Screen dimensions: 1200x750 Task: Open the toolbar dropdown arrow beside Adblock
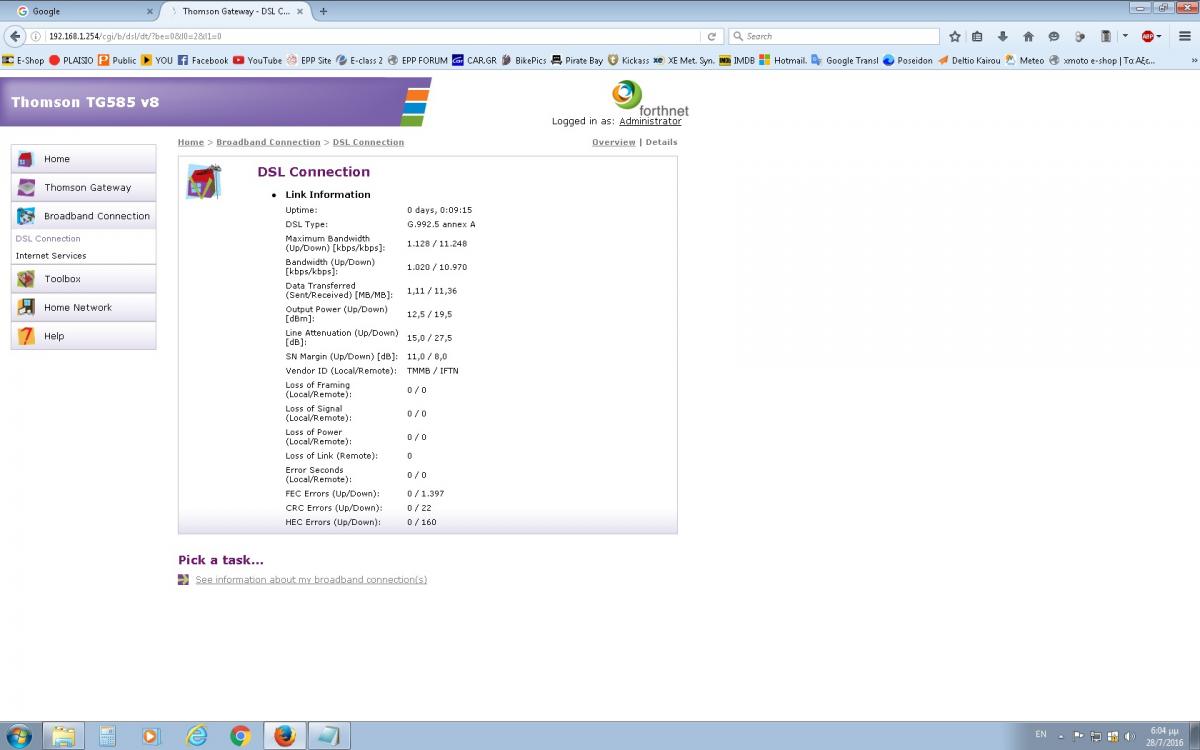tap(1125, 36)
